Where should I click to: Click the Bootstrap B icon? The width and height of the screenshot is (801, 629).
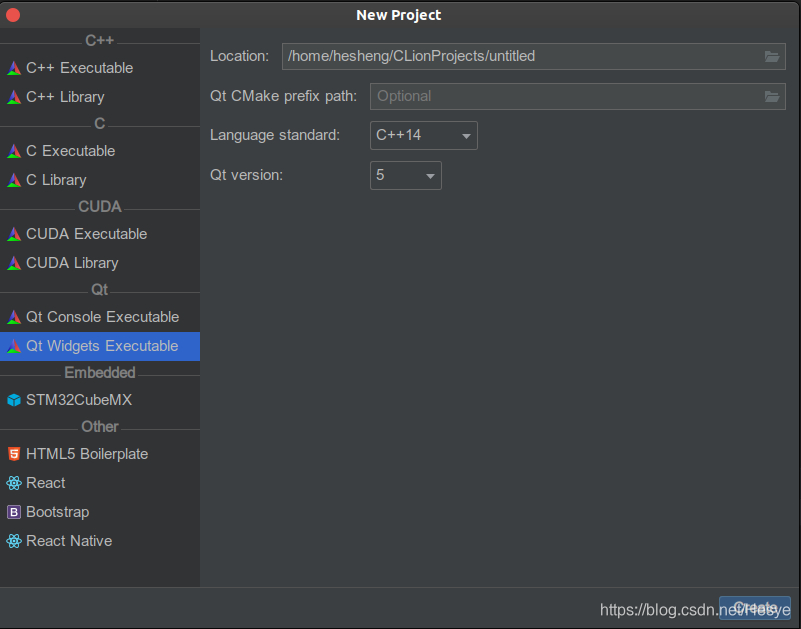pos(14,512)
